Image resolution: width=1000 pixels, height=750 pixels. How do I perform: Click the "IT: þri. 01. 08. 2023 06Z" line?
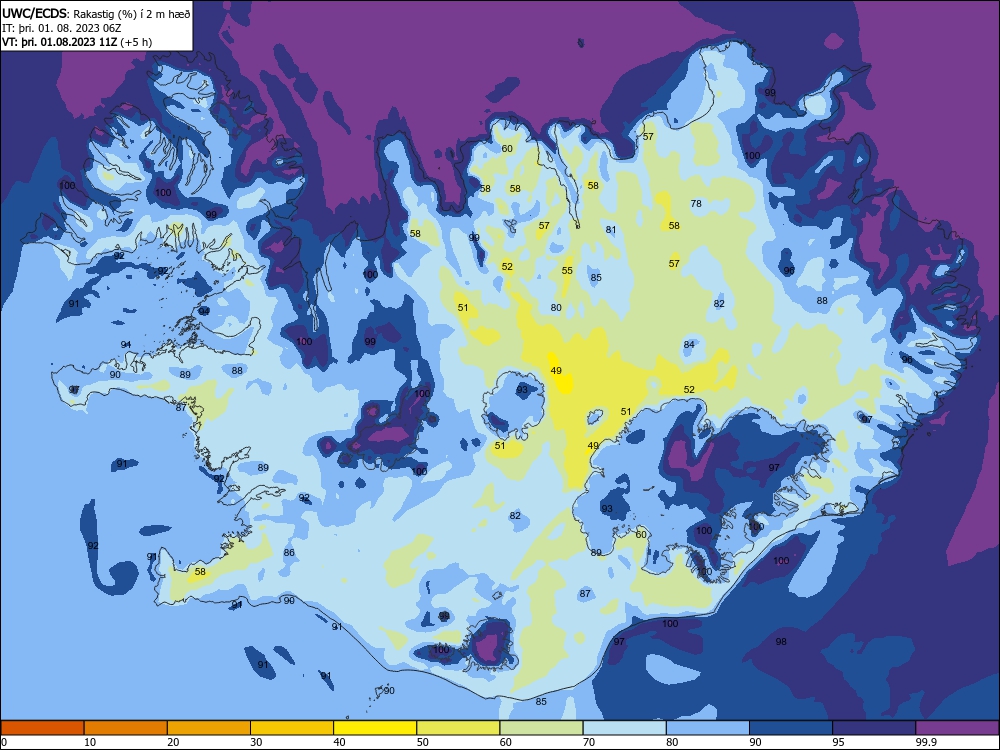(x=62, y=28)
